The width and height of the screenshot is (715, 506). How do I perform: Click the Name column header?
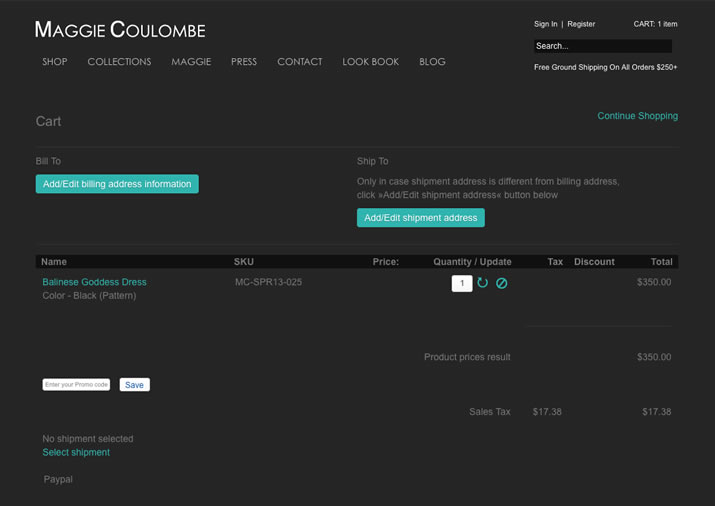tap(54, 262)
